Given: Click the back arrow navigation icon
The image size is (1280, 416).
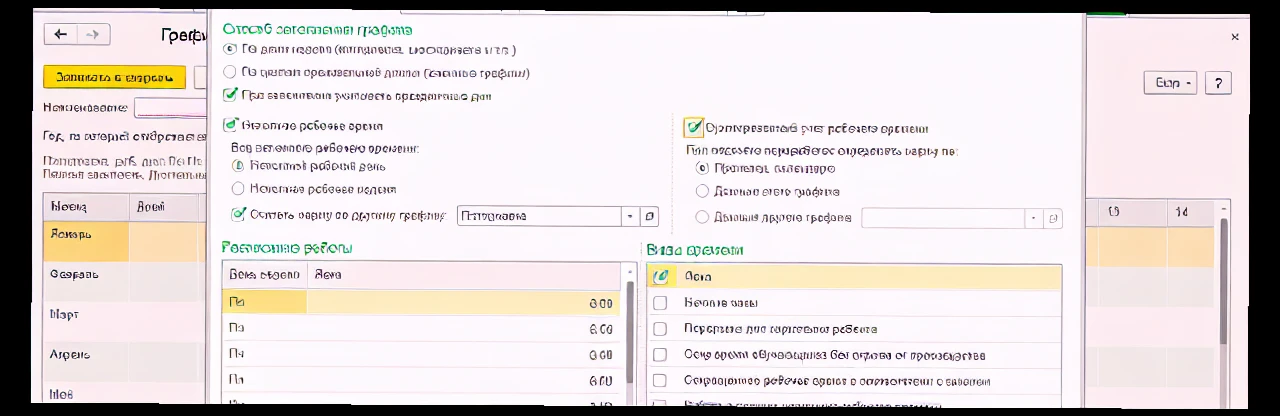Looking at the screenshot, I should pos(61,34).
